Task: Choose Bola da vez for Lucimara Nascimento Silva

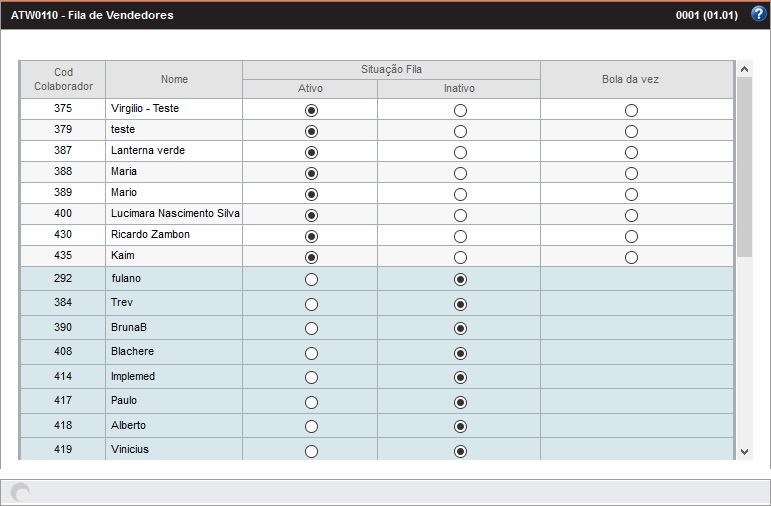Action: [x=631, y=215]
